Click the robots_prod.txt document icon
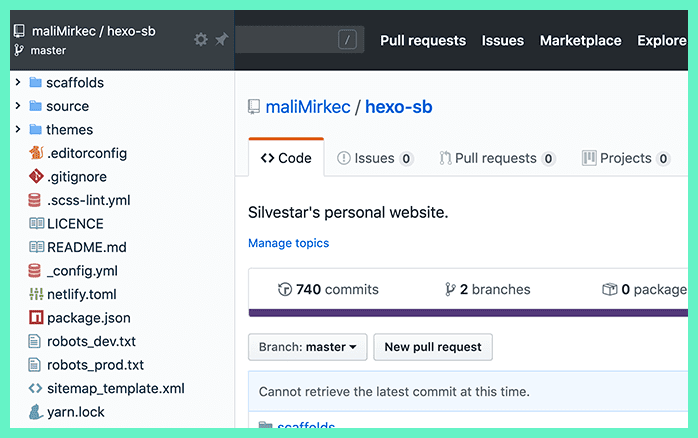Viewport: 698px width, 438px height. click(x=34, y=365)
